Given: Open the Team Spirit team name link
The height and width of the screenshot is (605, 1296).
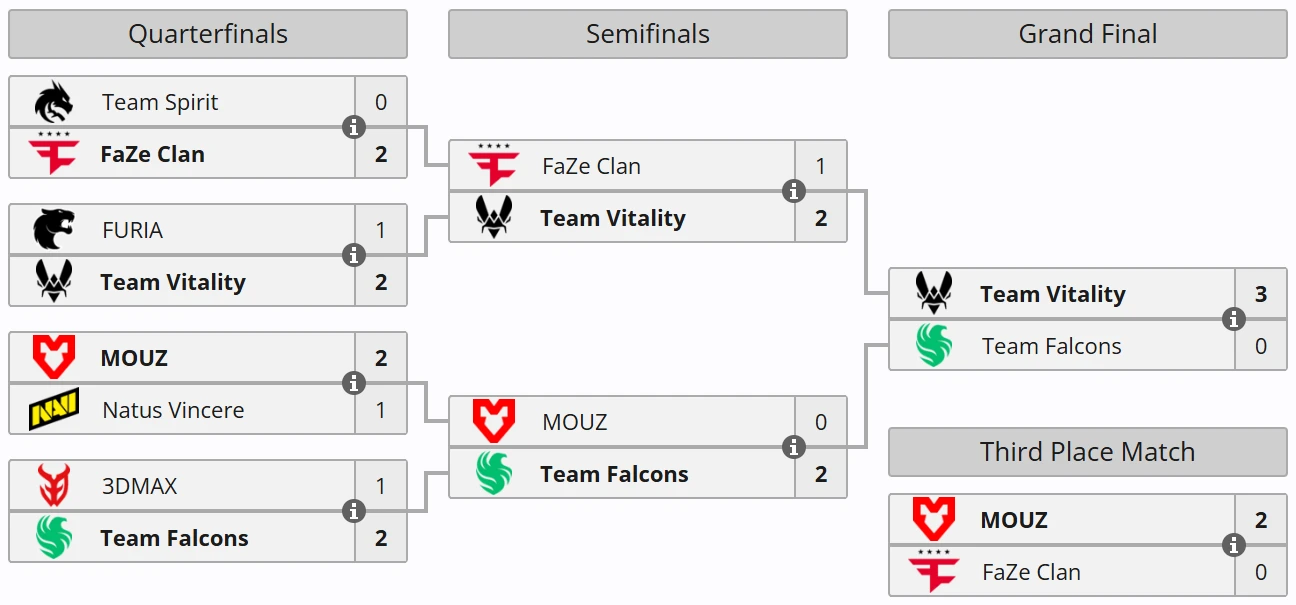Looking at the screenshot, I should tap(160, 102).
